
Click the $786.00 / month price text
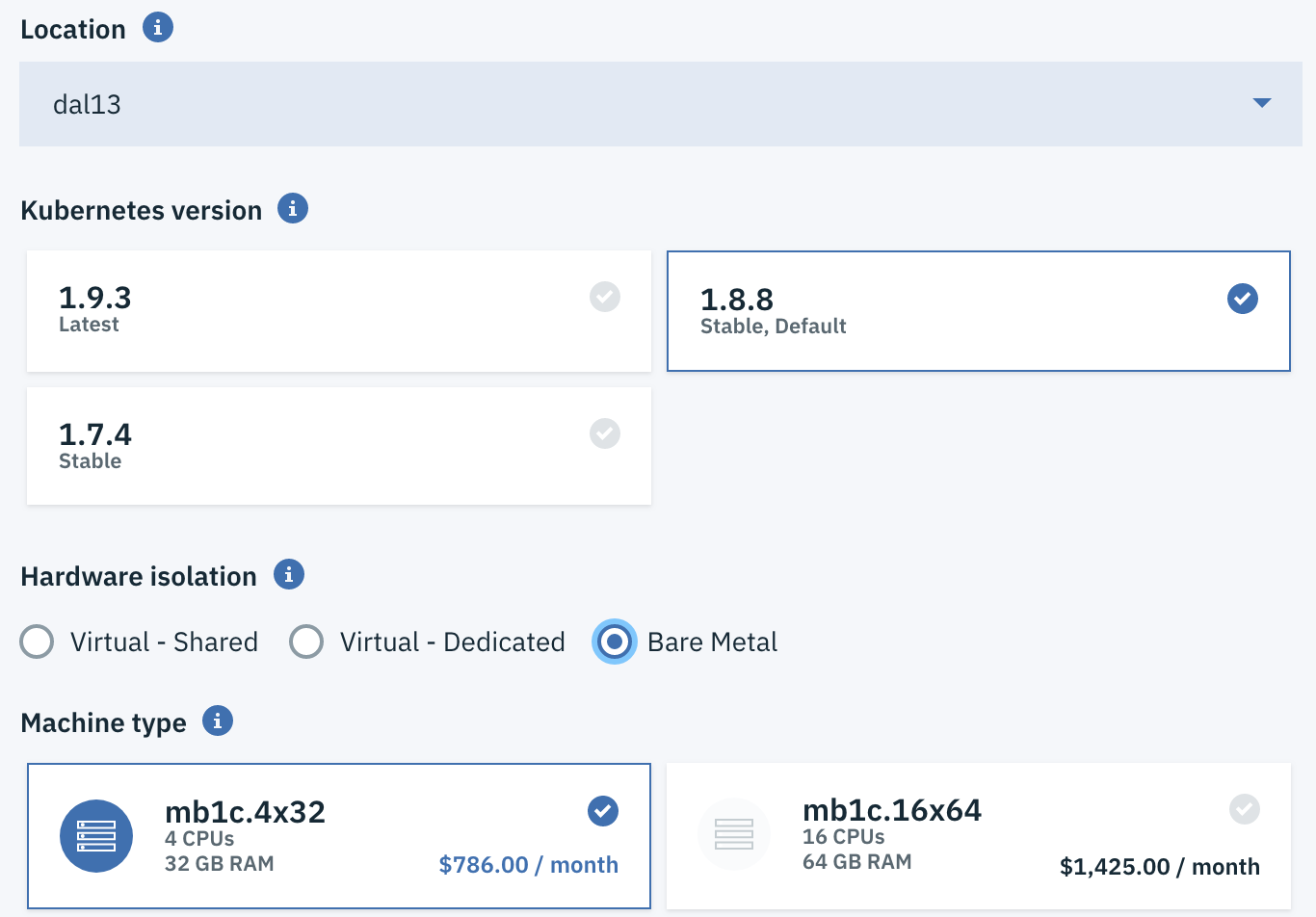point(529,865)
